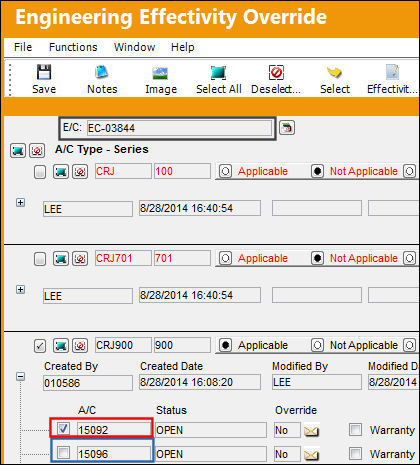Enable Warranty for A/C 15092

[355, 430]
